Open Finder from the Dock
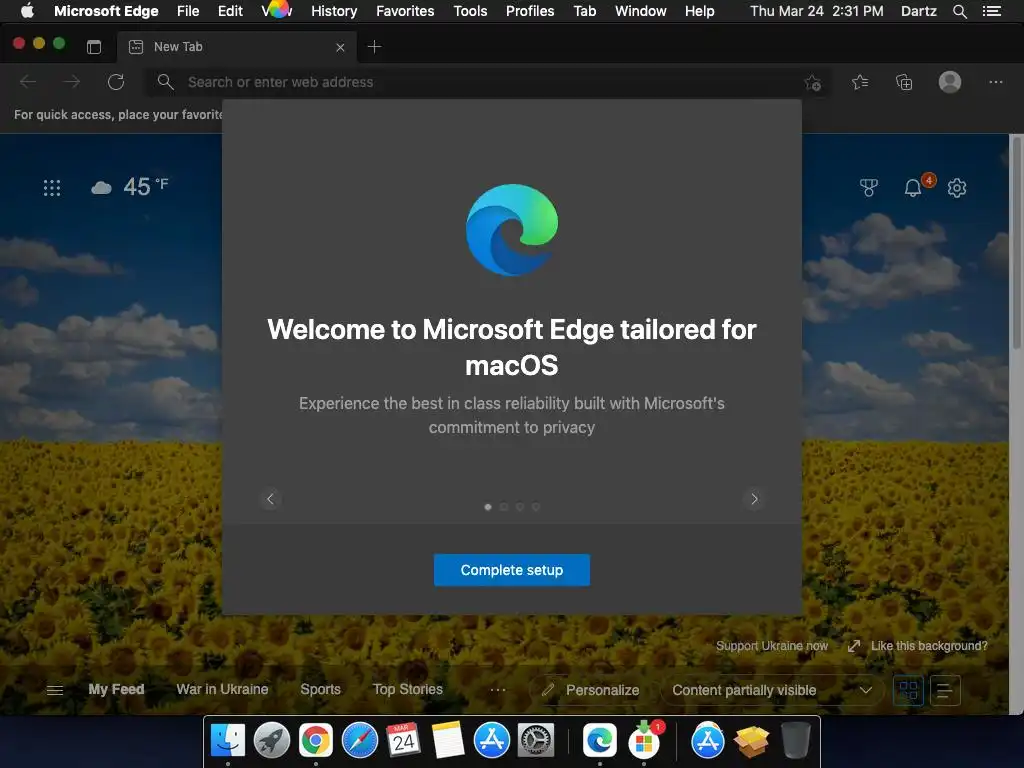This screenshot has height=768, width=1024. pyautogui.click(x=228, y=740)
